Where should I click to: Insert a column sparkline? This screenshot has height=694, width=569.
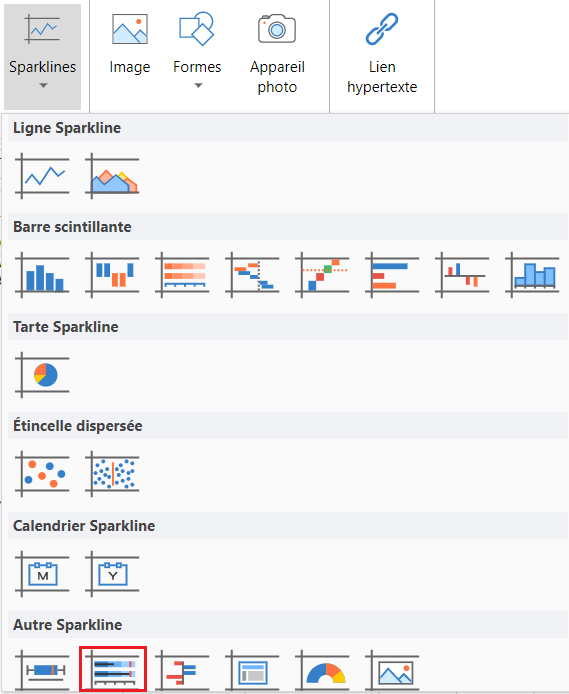pyautogui.click(x=42, y=275)
